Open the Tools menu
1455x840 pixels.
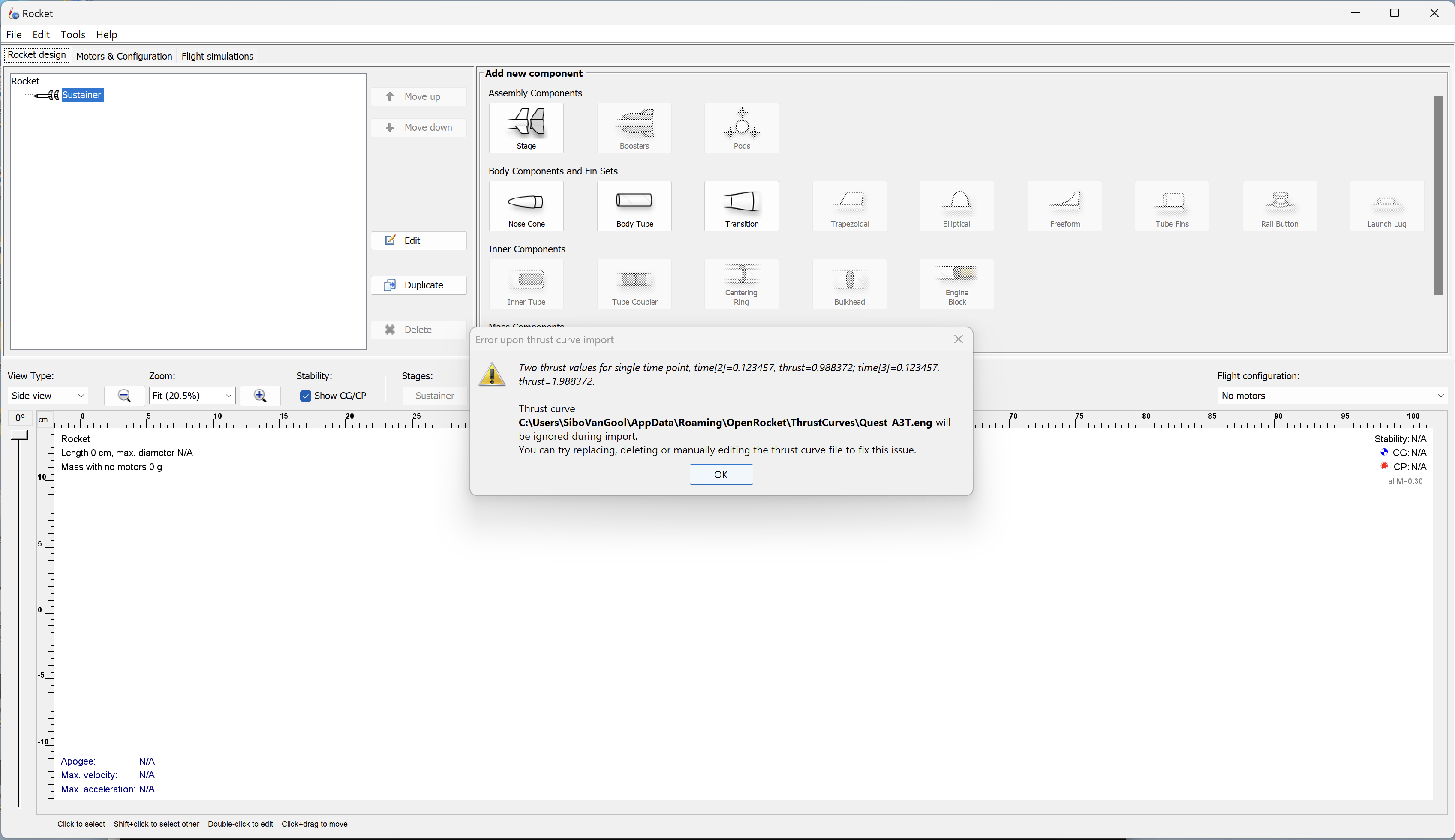[73, 35]
